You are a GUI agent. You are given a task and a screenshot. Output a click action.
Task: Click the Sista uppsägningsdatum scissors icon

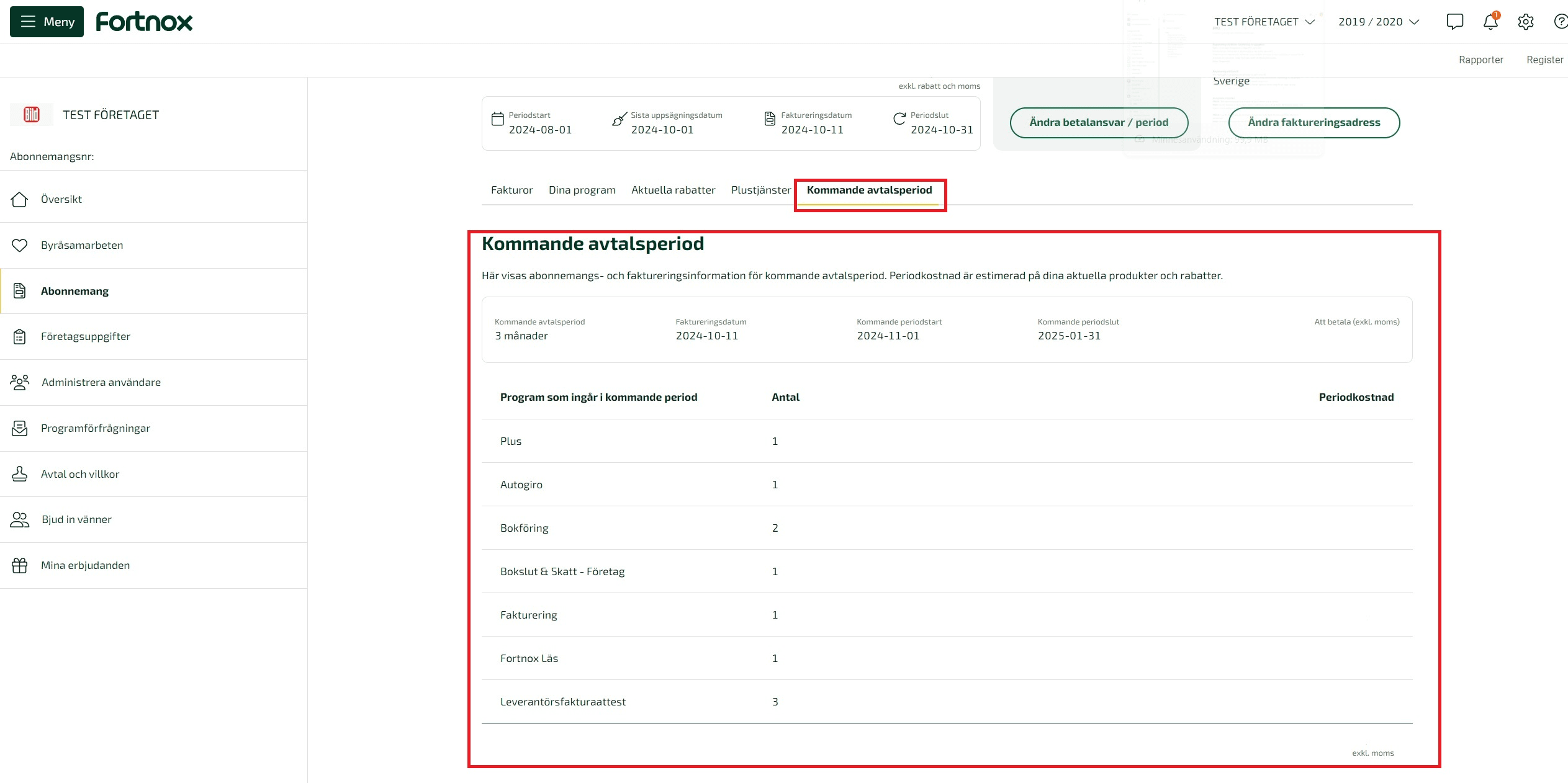pos(619,119)
